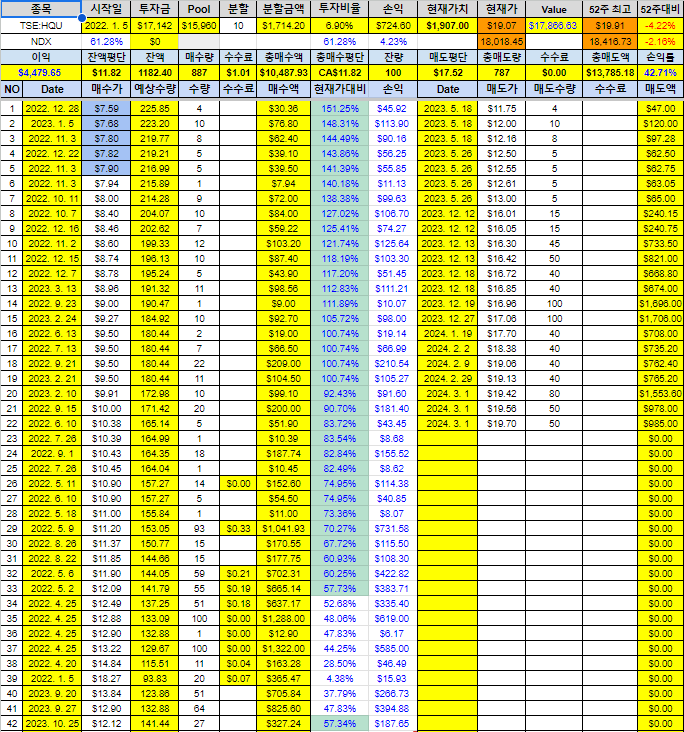Select the 총매도액 value $13,785.18
Screen dimensions: 684x732
click(610, 72)
